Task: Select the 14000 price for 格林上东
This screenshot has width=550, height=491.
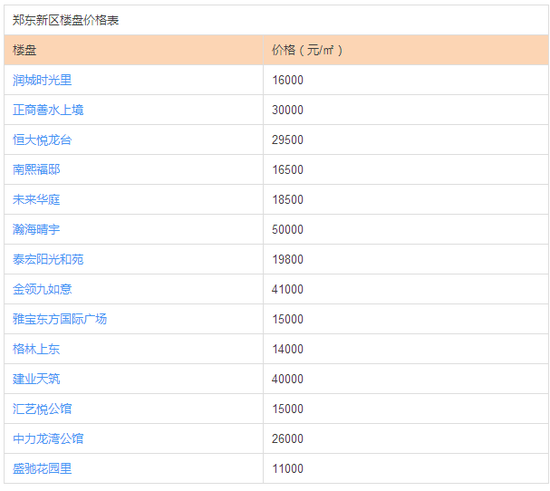Action: tap(288, 349)
